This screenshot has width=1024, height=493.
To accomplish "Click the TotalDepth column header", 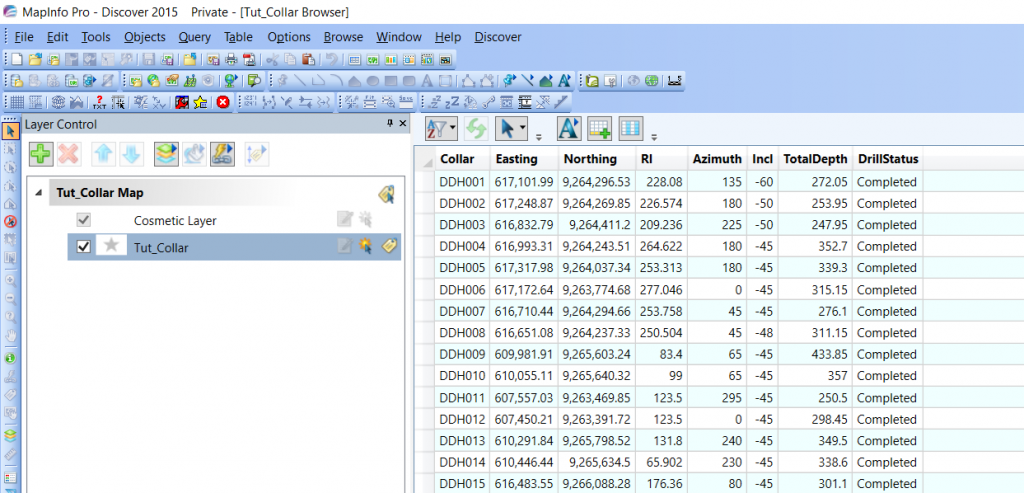I will [x=815, y=159].
